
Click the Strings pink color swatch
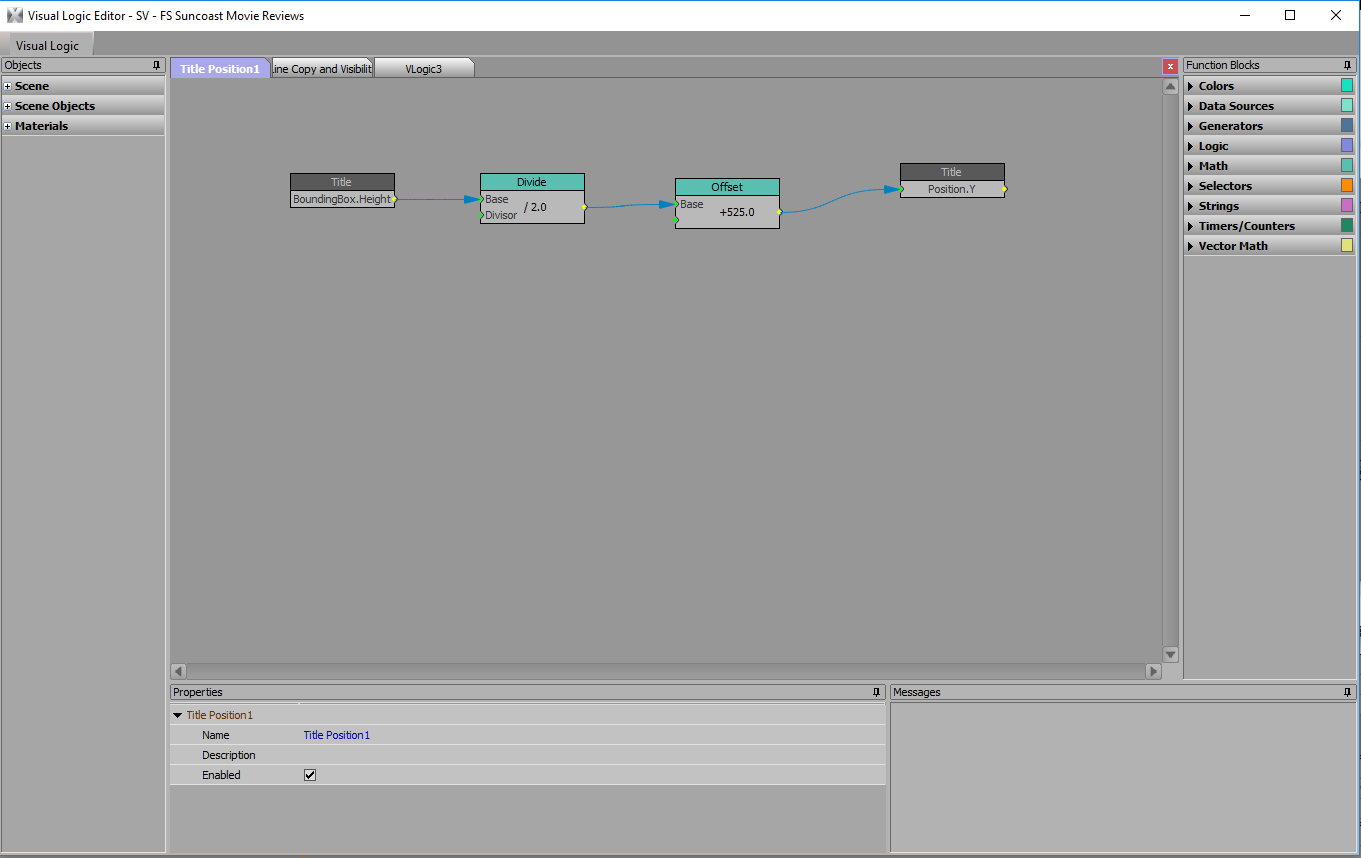tap(1347, 206)
